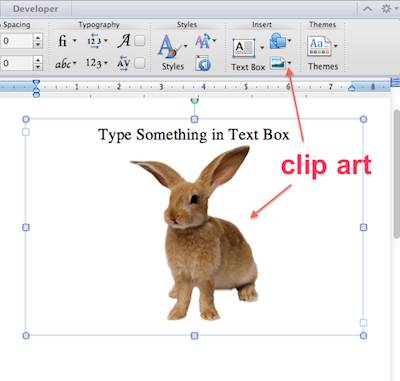Click the Themes Aa icon
Image resolution: width=400 pixels, height=381 pixels.
click(319, 46)
